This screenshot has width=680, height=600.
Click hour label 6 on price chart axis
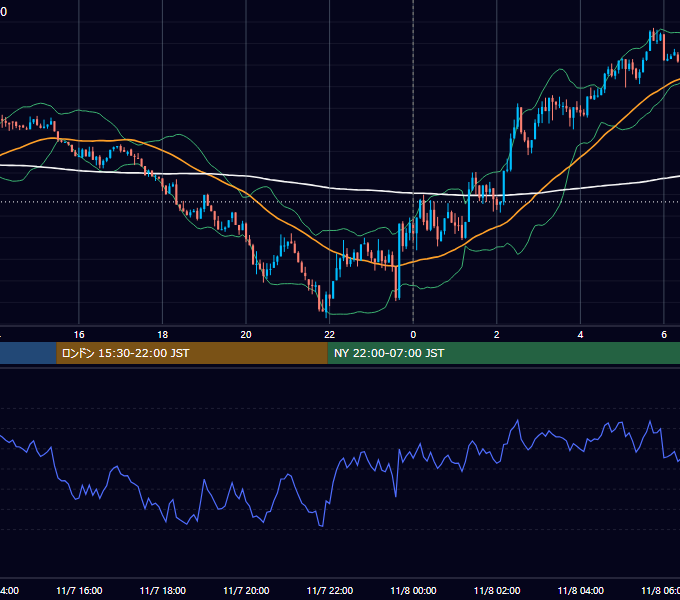(664, 334)
